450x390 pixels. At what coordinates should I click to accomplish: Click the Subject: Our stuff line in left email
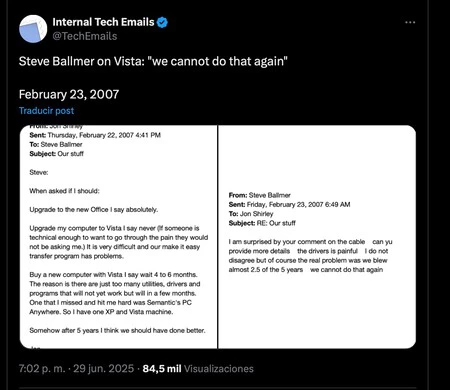57,154
